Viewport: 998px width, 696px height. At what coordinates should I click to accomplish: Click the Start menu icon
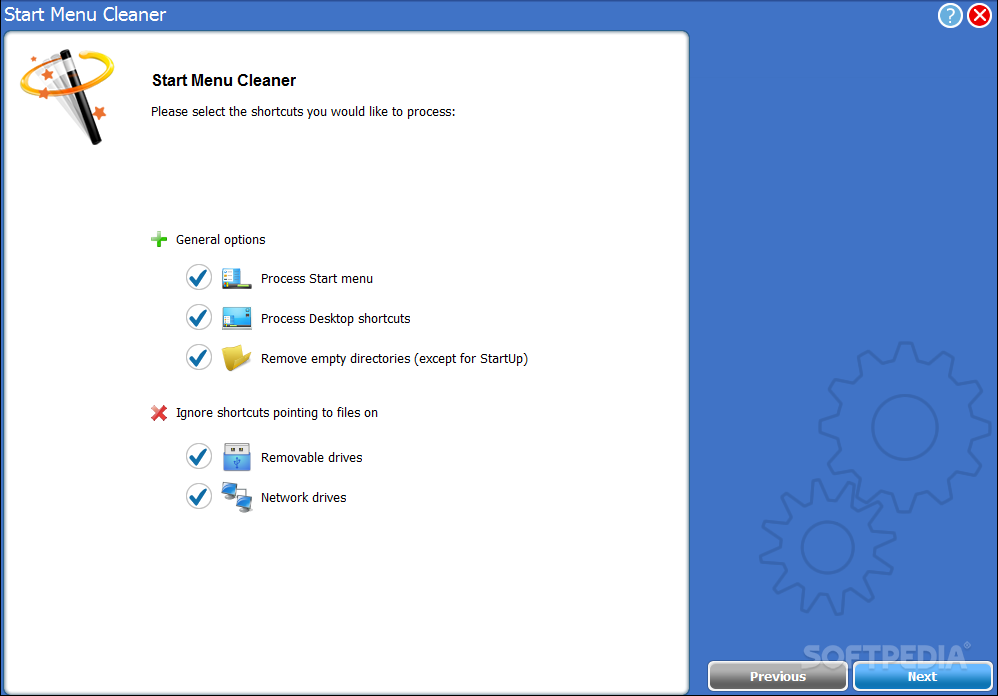[x=236, y=278]
